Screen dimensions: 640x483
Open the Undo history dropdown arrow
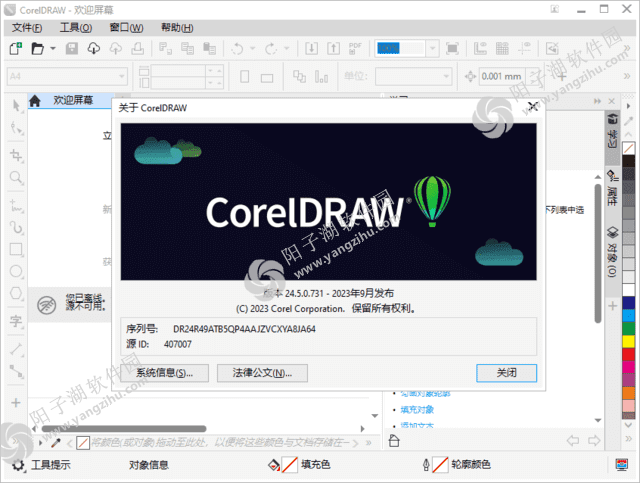coord(252,49)
